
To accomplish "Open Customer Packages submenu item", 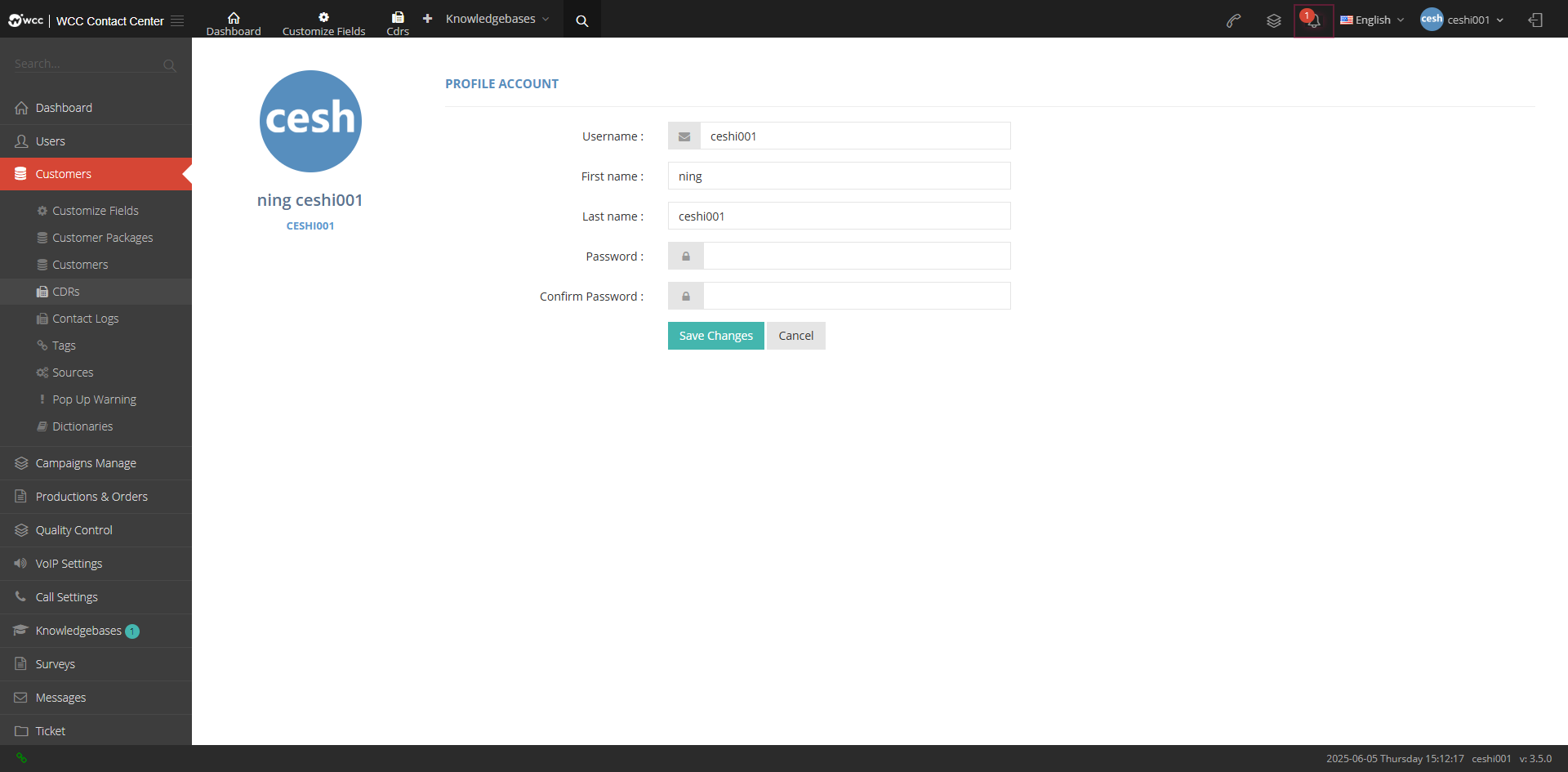I will click(96, 238).
